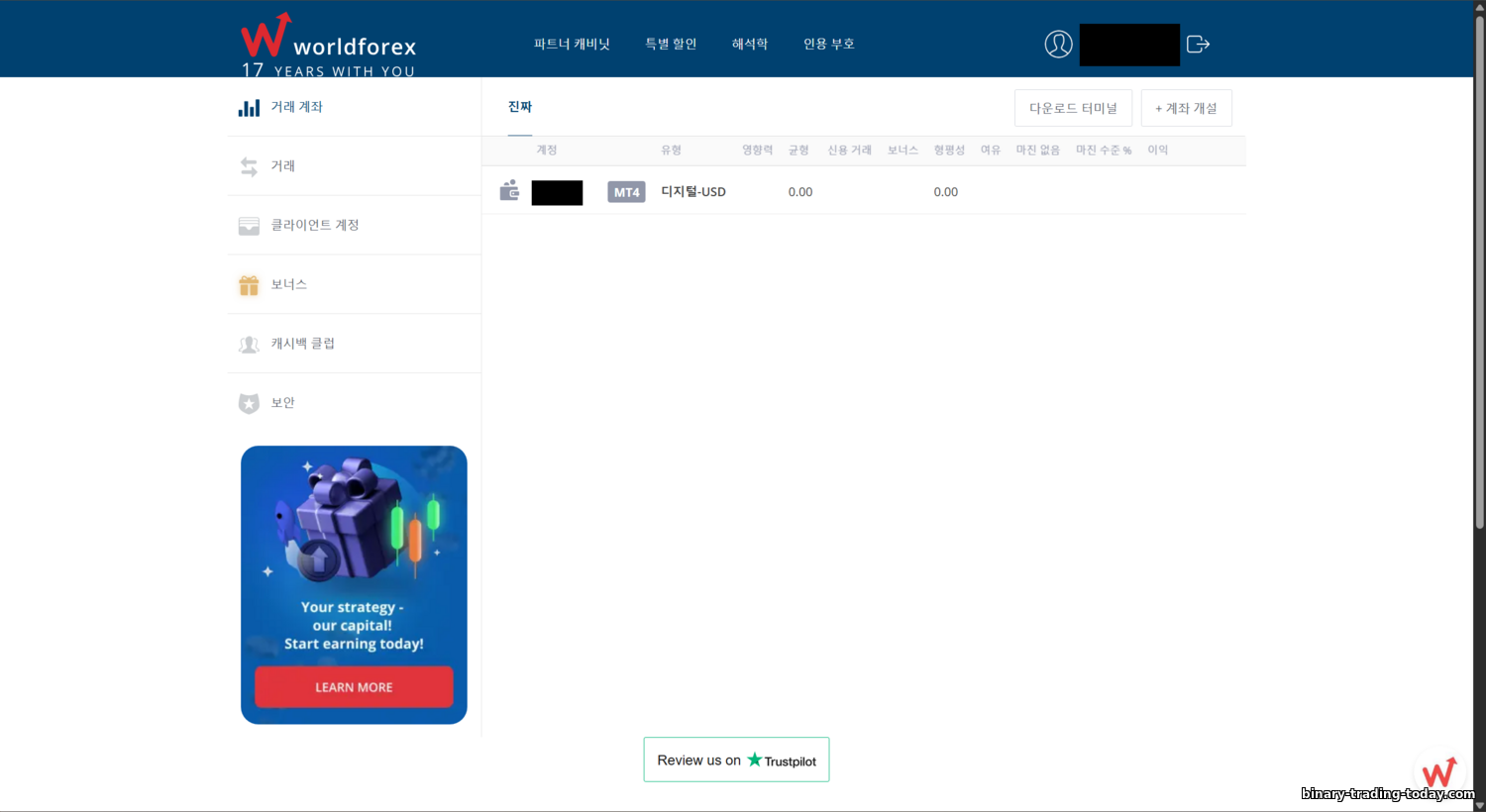Image resolution: width=1486 pixels, height=812 pixels.
Task: Open the Review us on Trustpilot link
Action: [x=736, y=760]
